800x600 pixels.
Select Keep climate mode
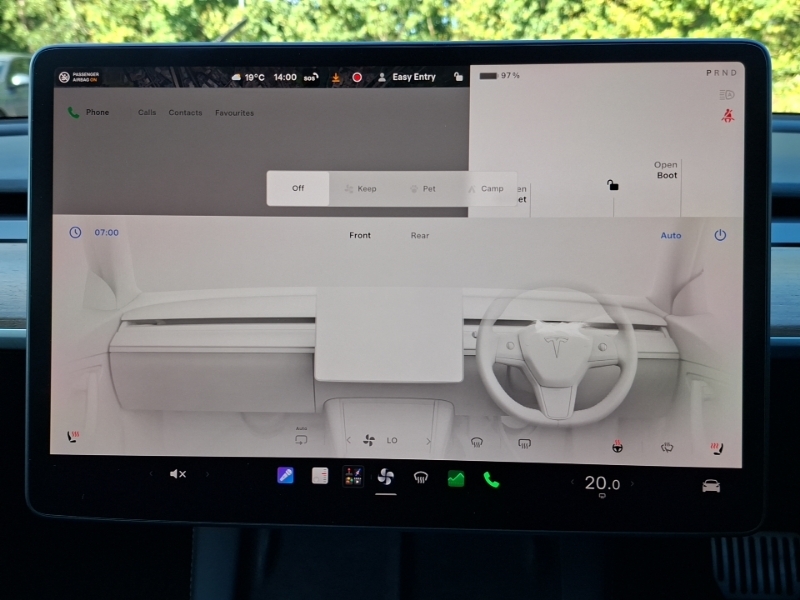pos(360,189)
